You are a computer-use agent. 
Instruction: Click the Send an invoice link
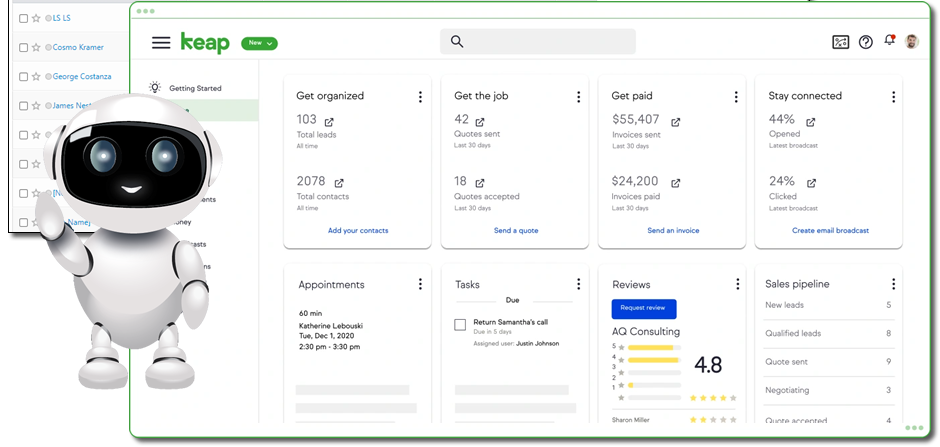[673, 231]
